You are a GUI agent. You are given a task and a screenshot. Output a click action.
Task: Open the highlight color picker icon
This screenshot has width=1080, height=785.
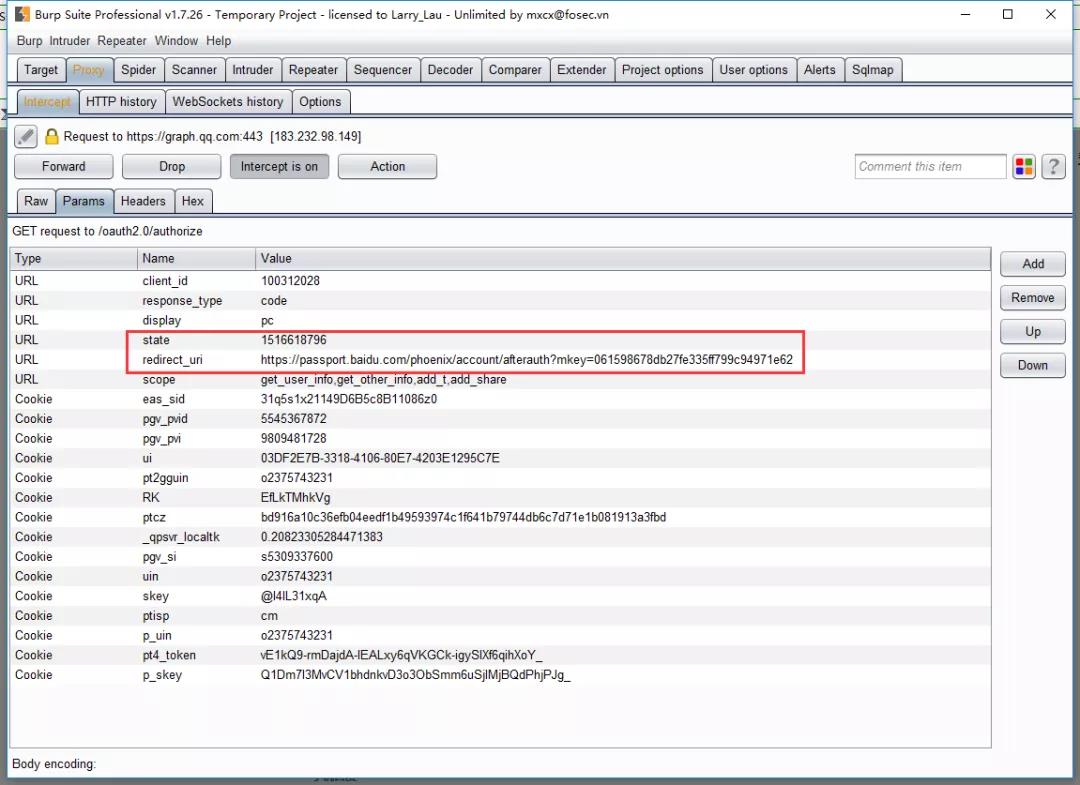click(1024, 167)
